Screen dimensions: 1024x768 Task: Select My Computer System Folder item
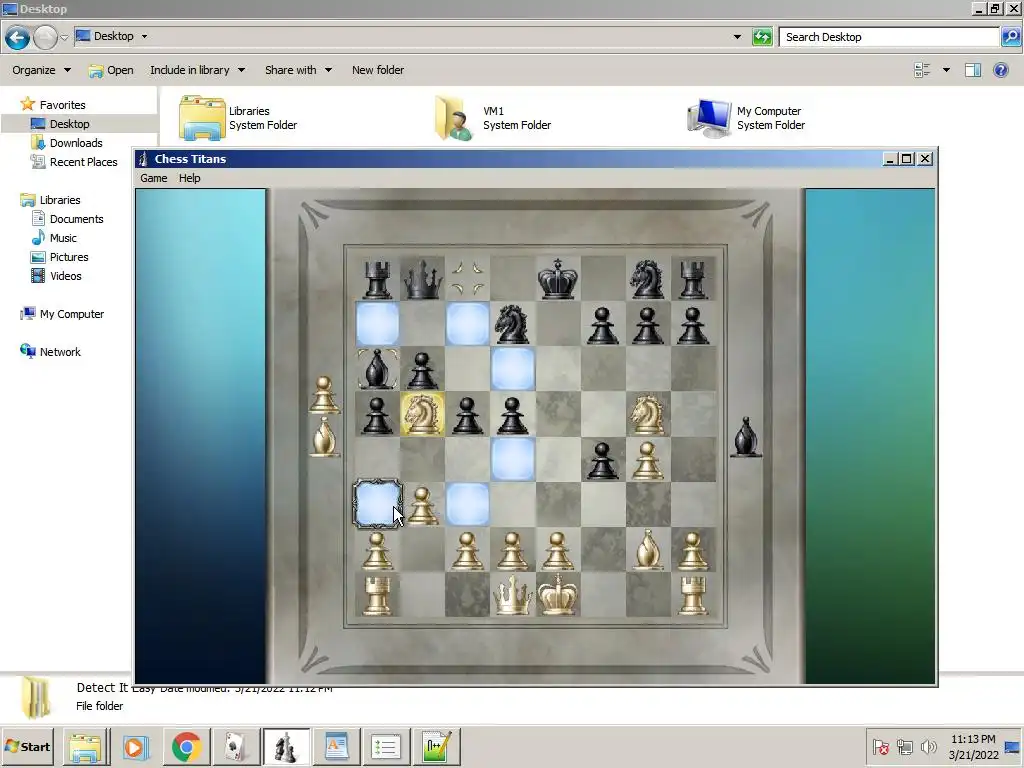[x=746, y=118]
